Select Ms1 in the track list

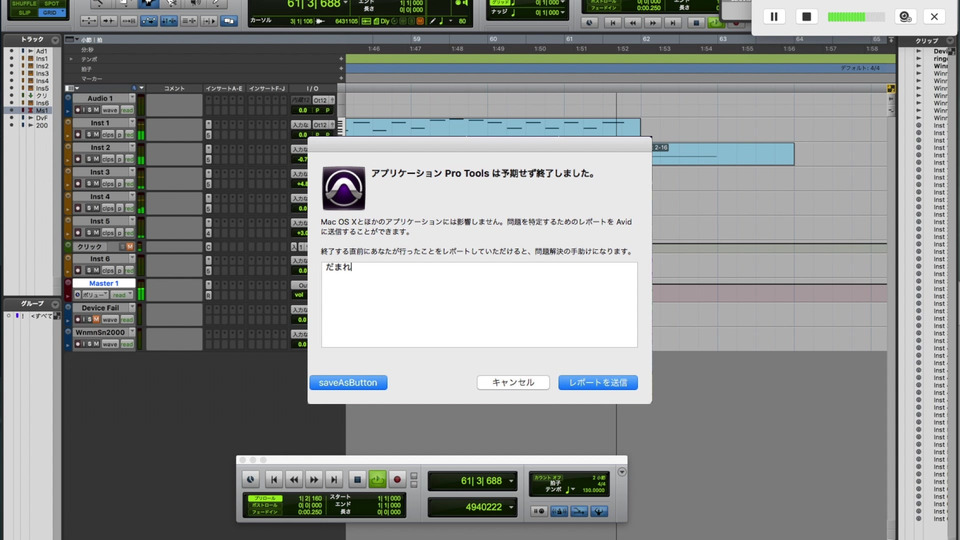(x=42, y=111)
